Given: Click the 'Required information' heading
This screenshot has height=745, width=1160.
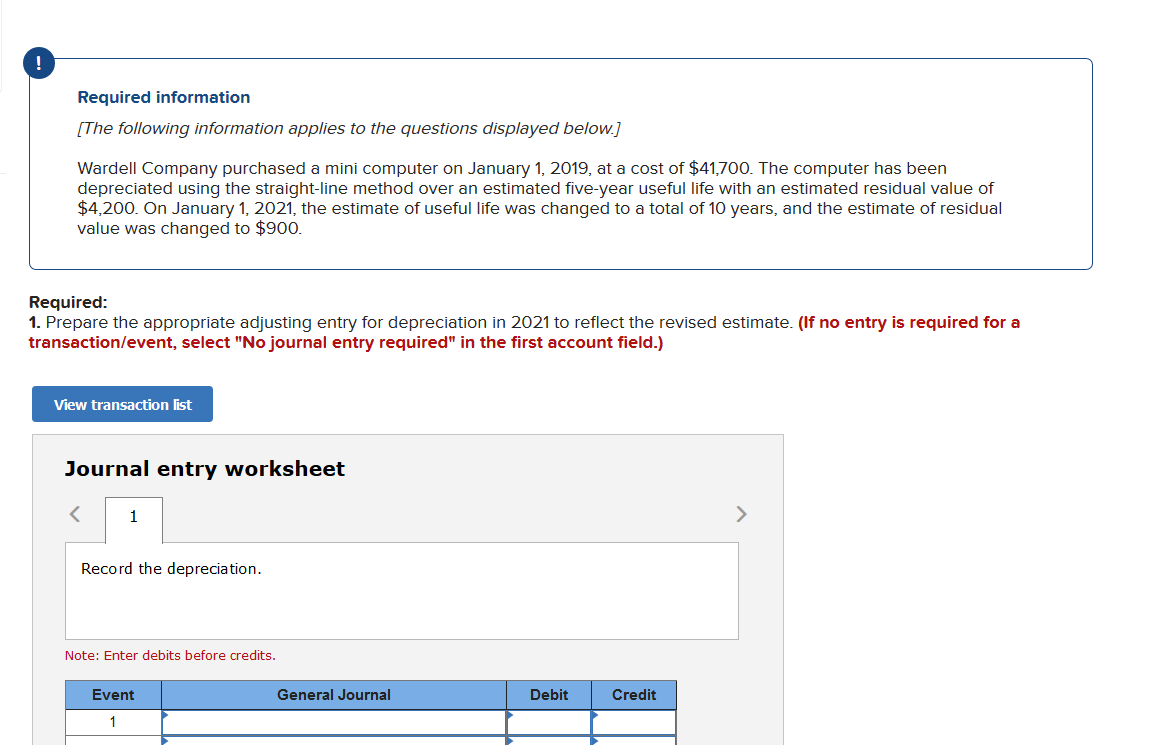Looking at the screenshot, I should 163,97.
